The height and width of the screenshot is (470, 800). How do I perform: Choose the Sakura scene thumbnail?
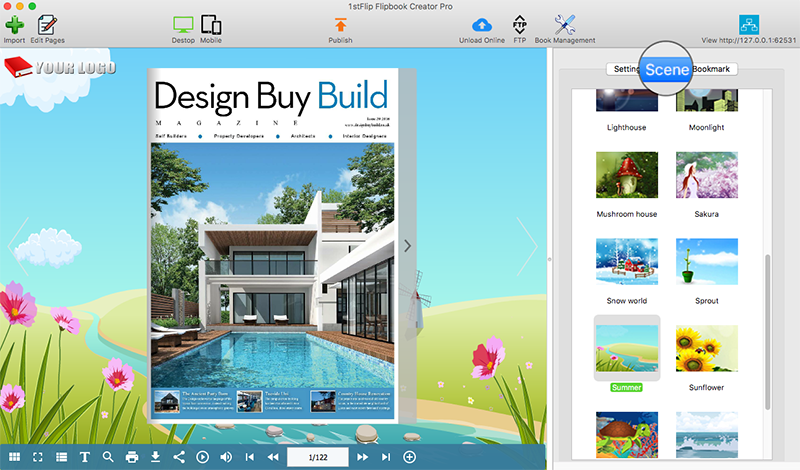coord(707,175)
